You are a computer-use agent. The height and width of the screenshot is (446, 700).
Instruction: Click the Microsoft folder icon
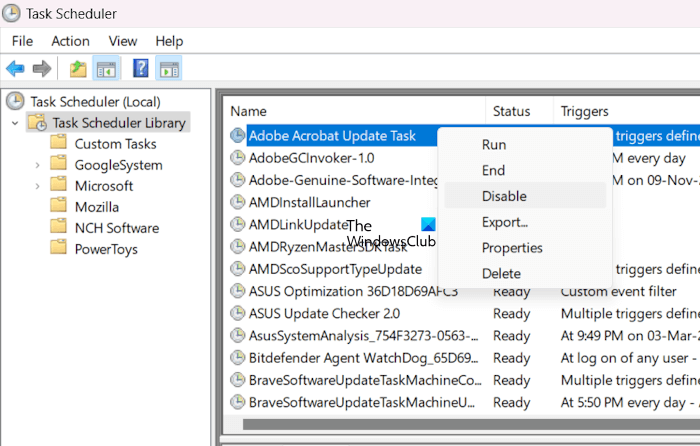[58, 185]
